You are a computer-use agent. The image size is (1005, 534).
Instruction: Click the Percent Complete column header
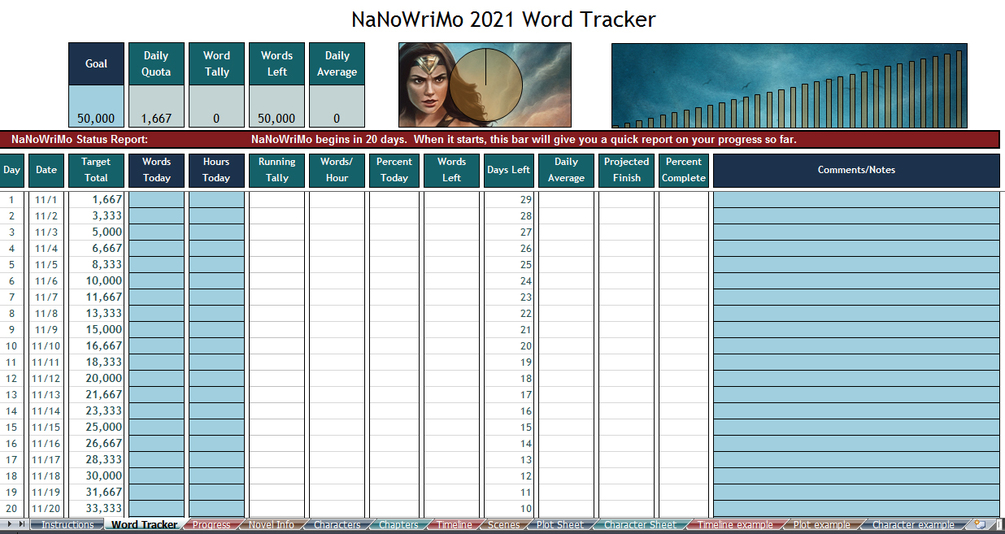click(x=683, y=170)
